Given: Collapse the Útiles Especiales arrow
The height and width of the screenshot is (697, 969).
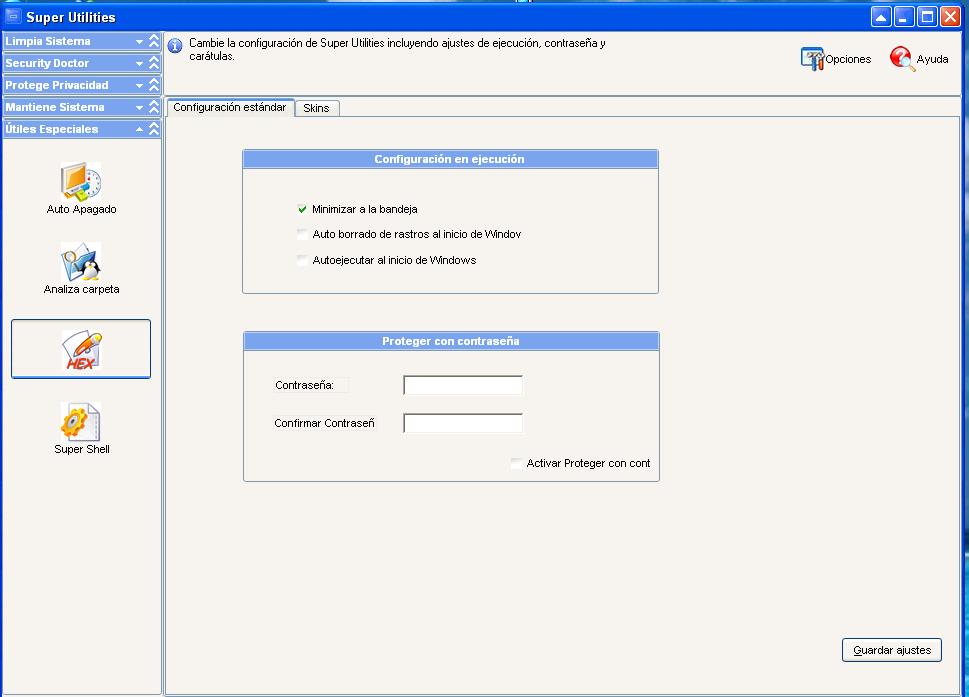Looking at the screenshot, I should tap(140, 129).
